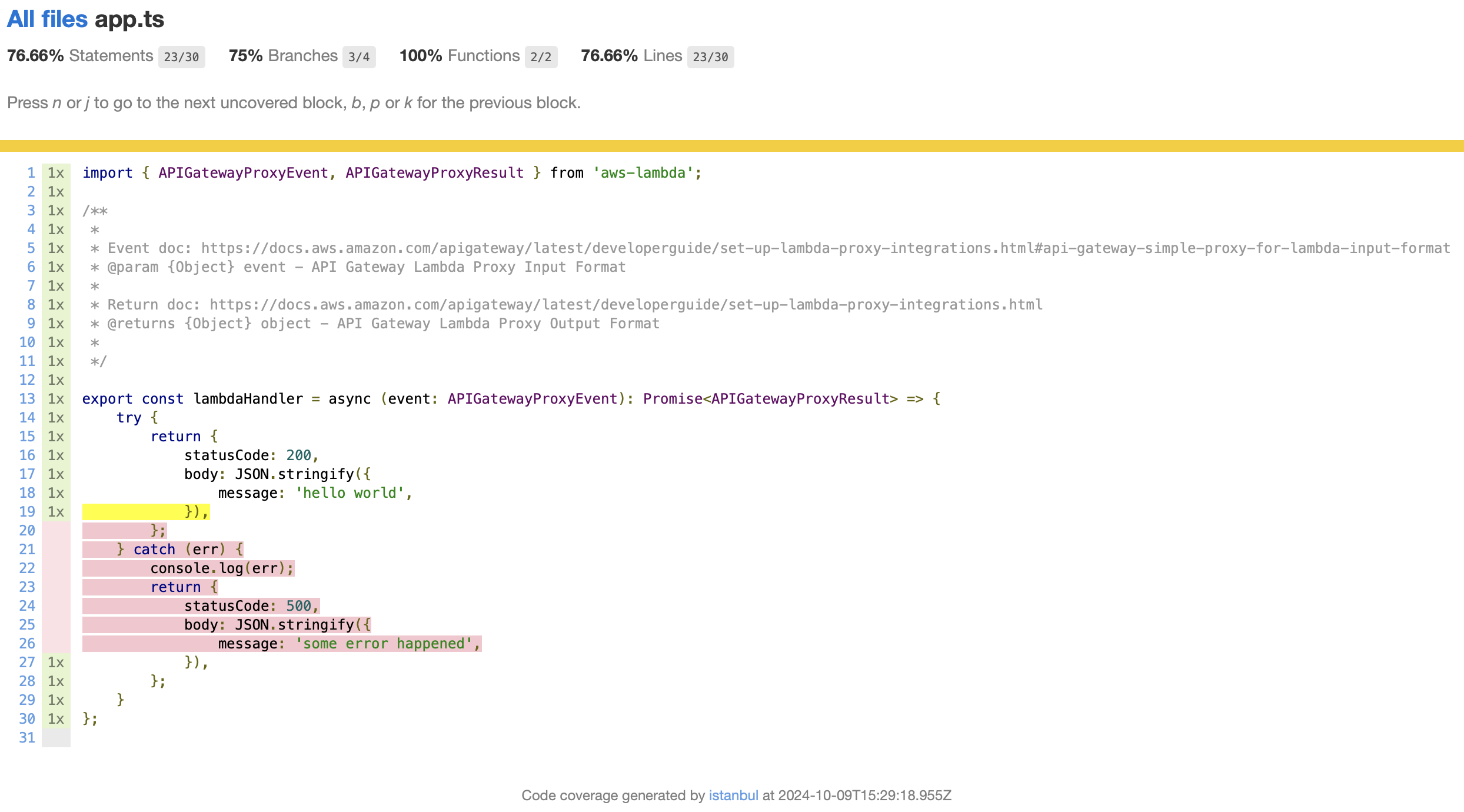Image resolution: width=1464 pixels, height=812 pixels.
Task: Click the Lines 23/30 fraction badge
Action: [x=710, y=57]
